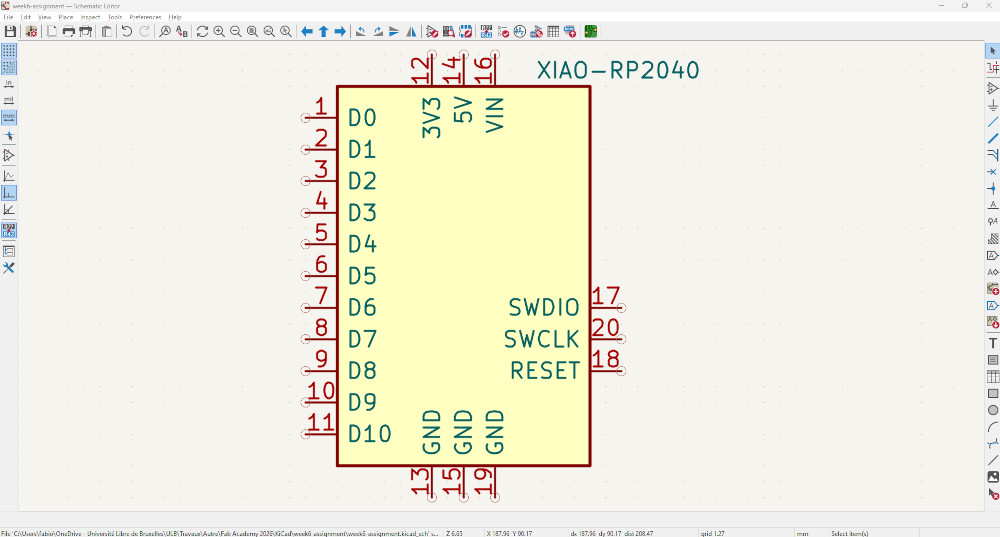Toggle hidden pins visibility
Viewport: 1000px width, 537px height.
click(x=9, y=156)
